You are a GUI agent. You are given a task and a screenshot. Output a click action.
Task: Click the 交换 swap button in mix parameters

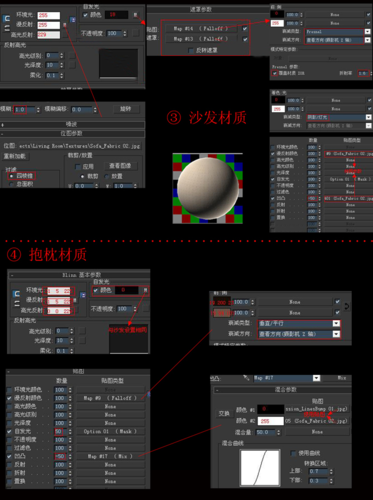(224, 414)
